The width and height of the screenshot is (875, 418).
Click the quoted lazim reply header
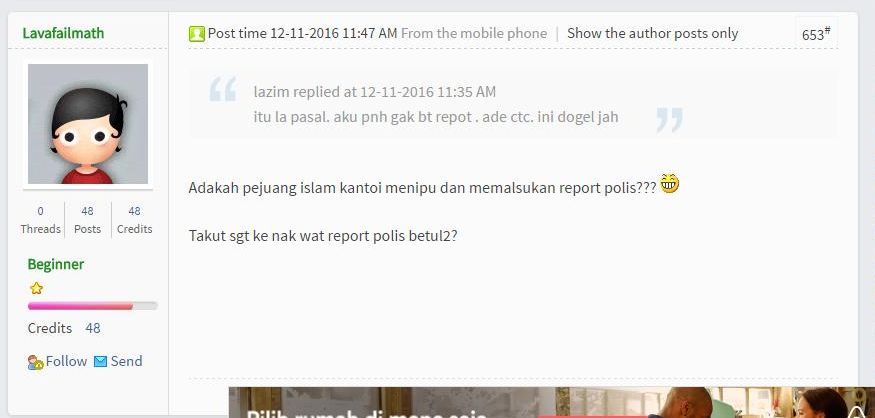[x=374, y=92]
